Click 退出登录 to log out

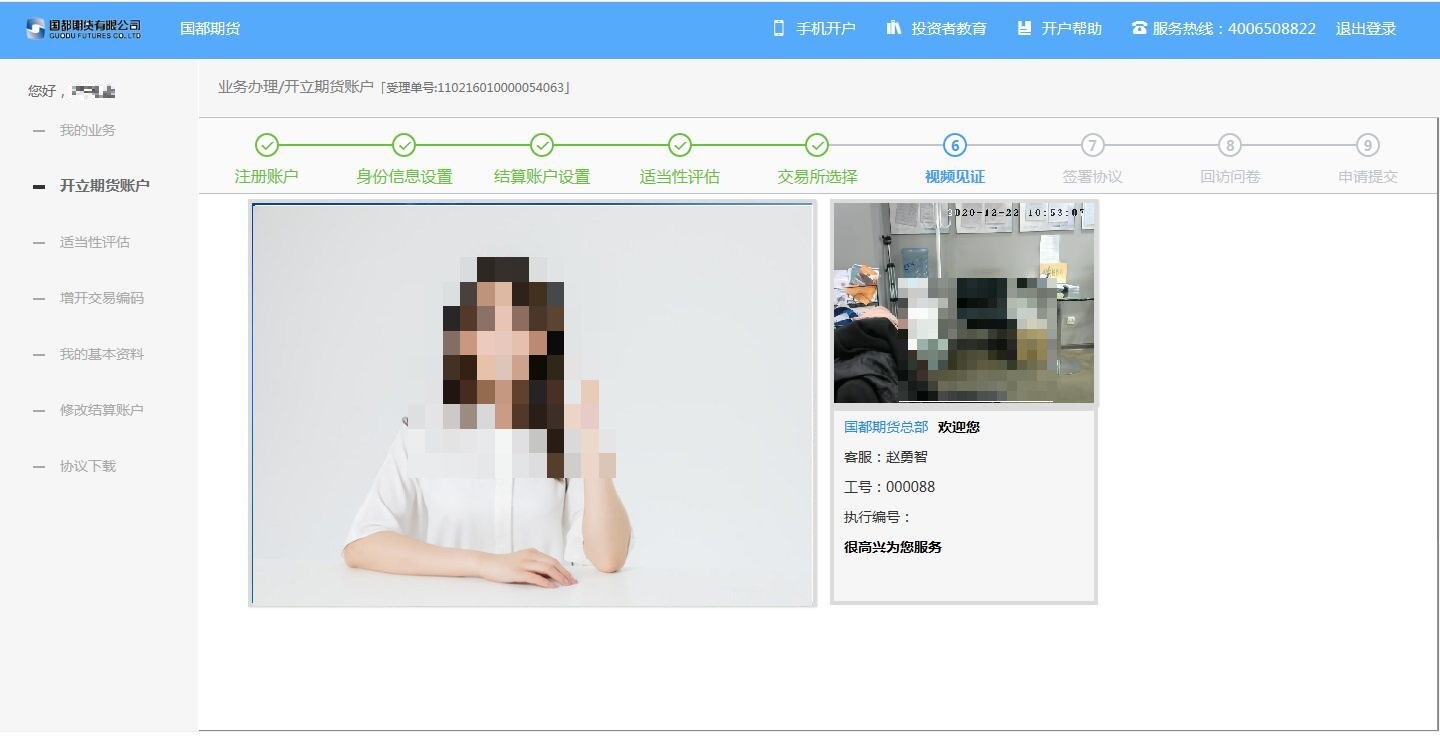1366,29
